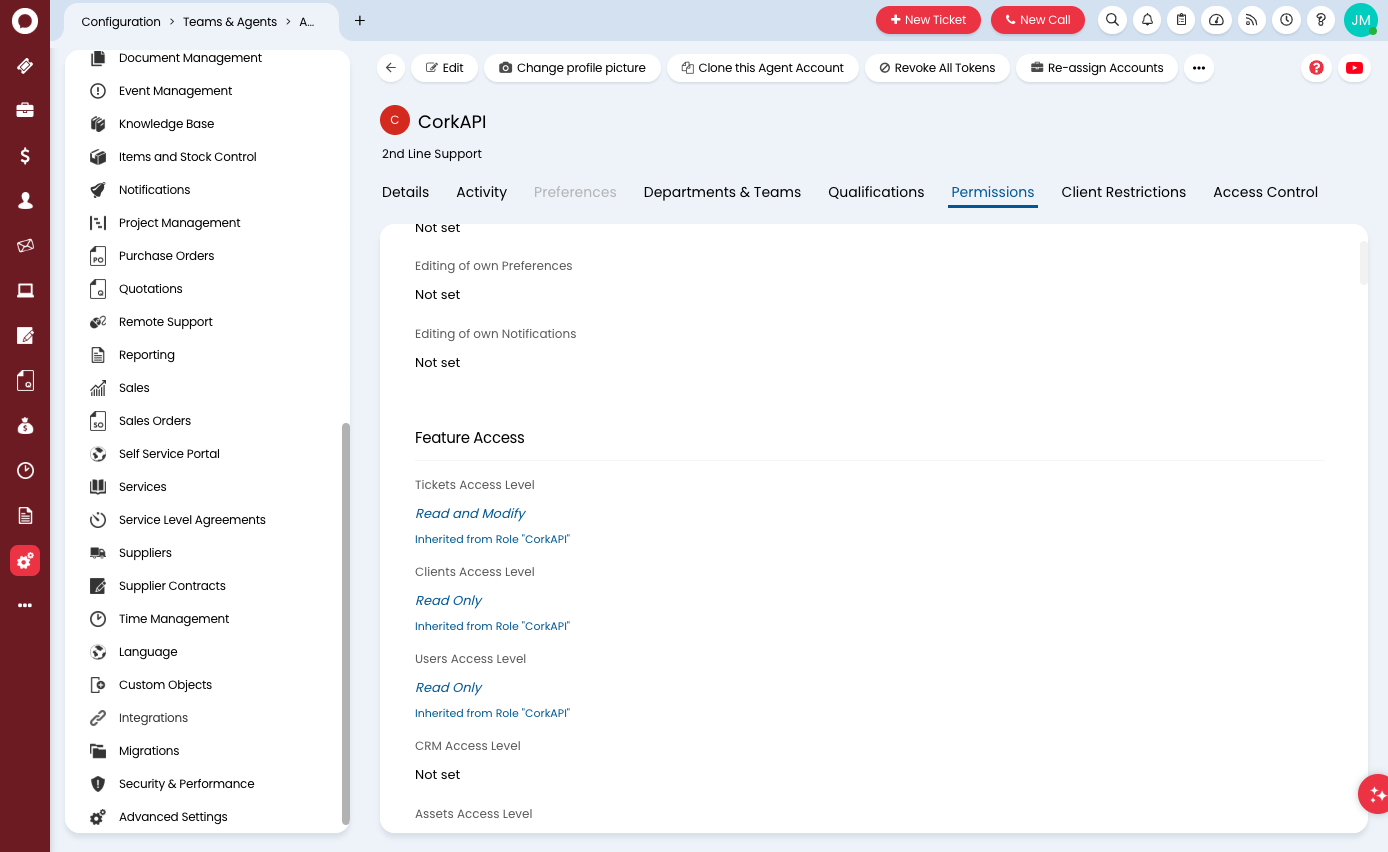
Task: Click Clone this Agent Account
Action: (x=762, y=68)
